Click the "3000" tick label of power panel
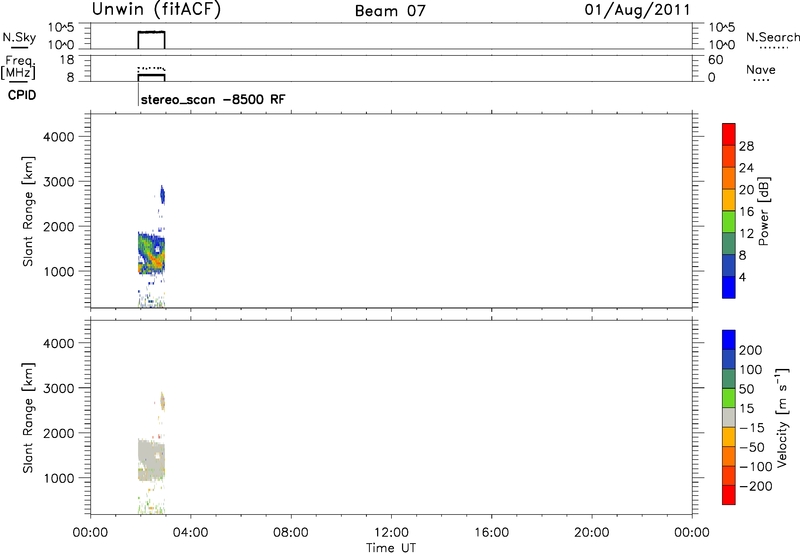 (58, 182)
